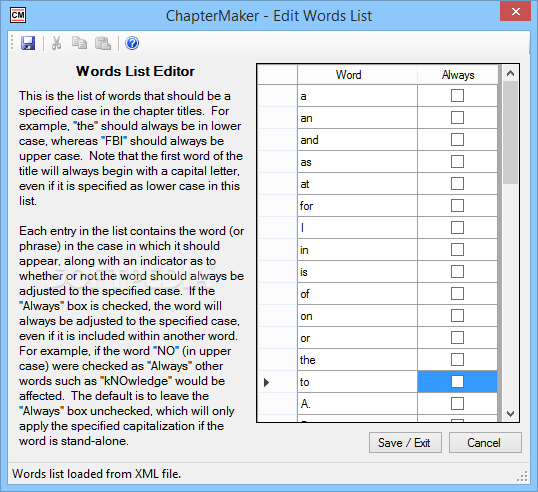This screenshot has height=492, width=538.
Task: Select the word cell "at"
Action: point(357,184)
